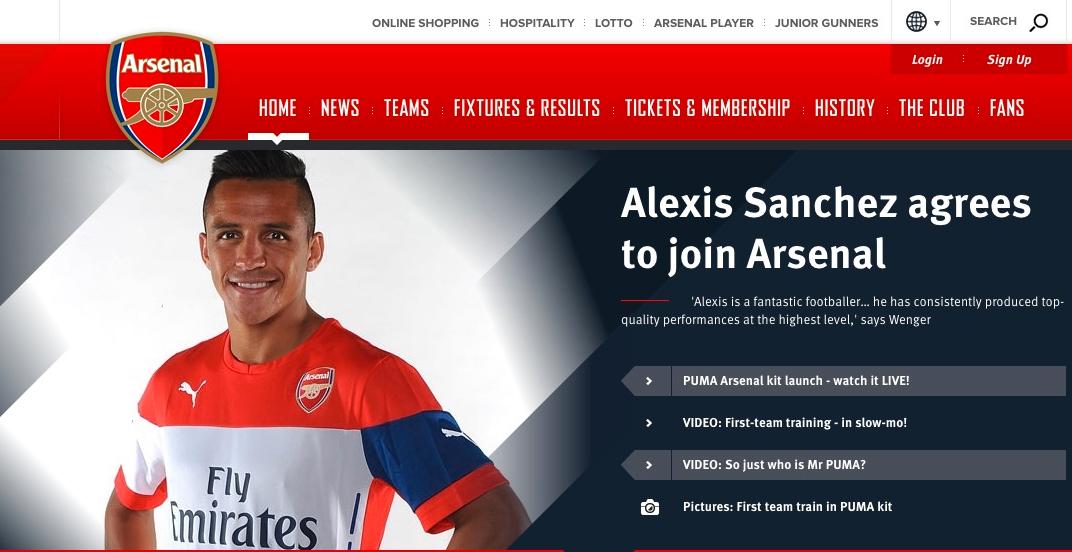
Task: Expand the language dropdown arrow
Action: pyautogui.click(x=937, y=23)
